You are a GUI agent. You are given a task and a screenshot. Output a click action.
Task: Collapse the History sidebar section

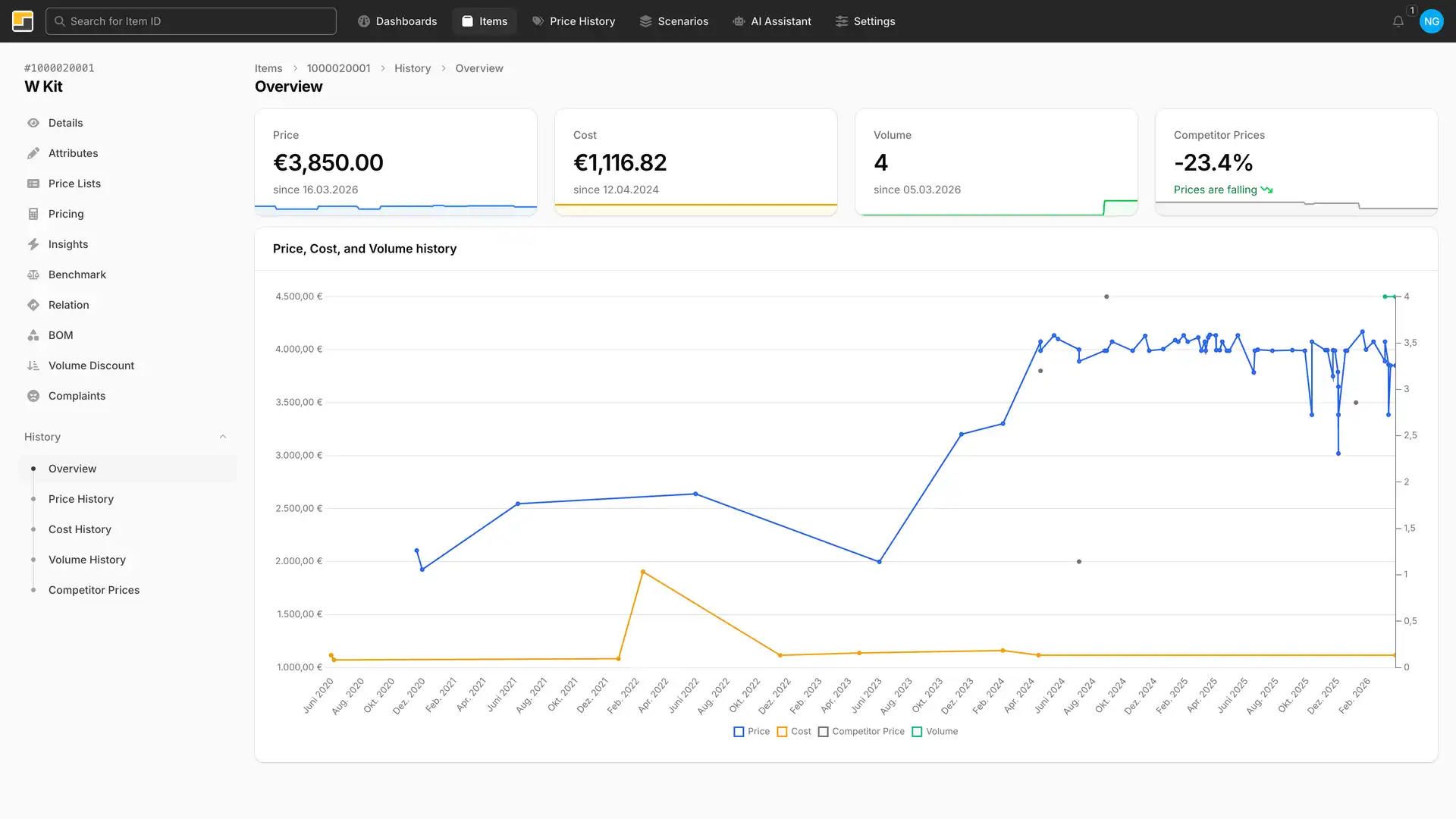coord(222,436)
